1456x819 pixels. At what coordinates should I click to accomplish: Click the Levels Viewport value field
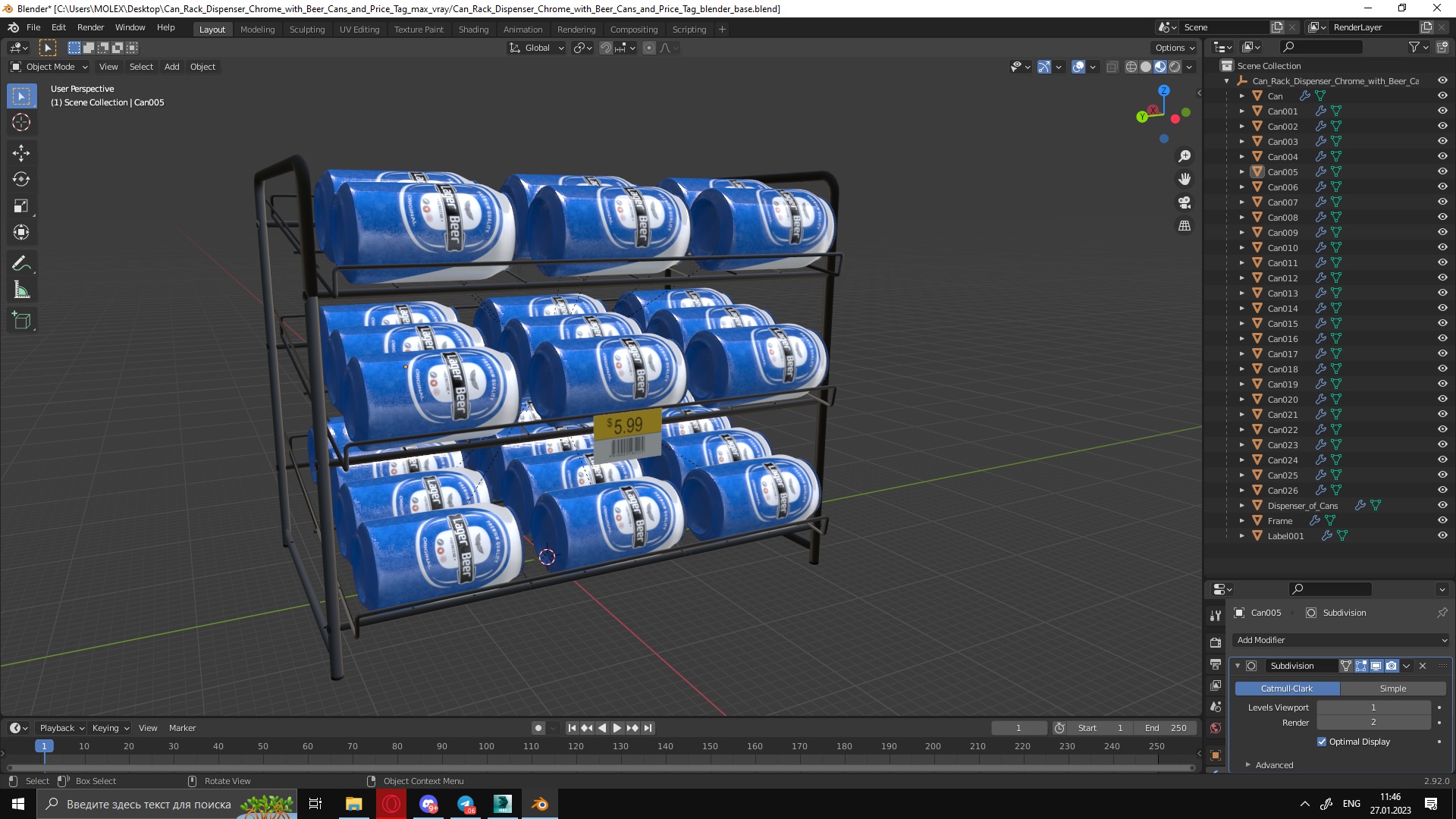click(1373, 708)
